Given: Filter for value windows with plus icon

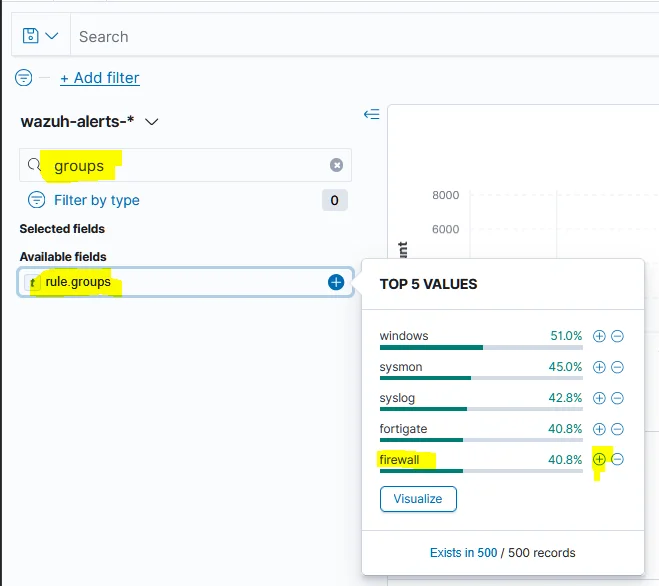Looking at the screenshot, I should (599, 336).
